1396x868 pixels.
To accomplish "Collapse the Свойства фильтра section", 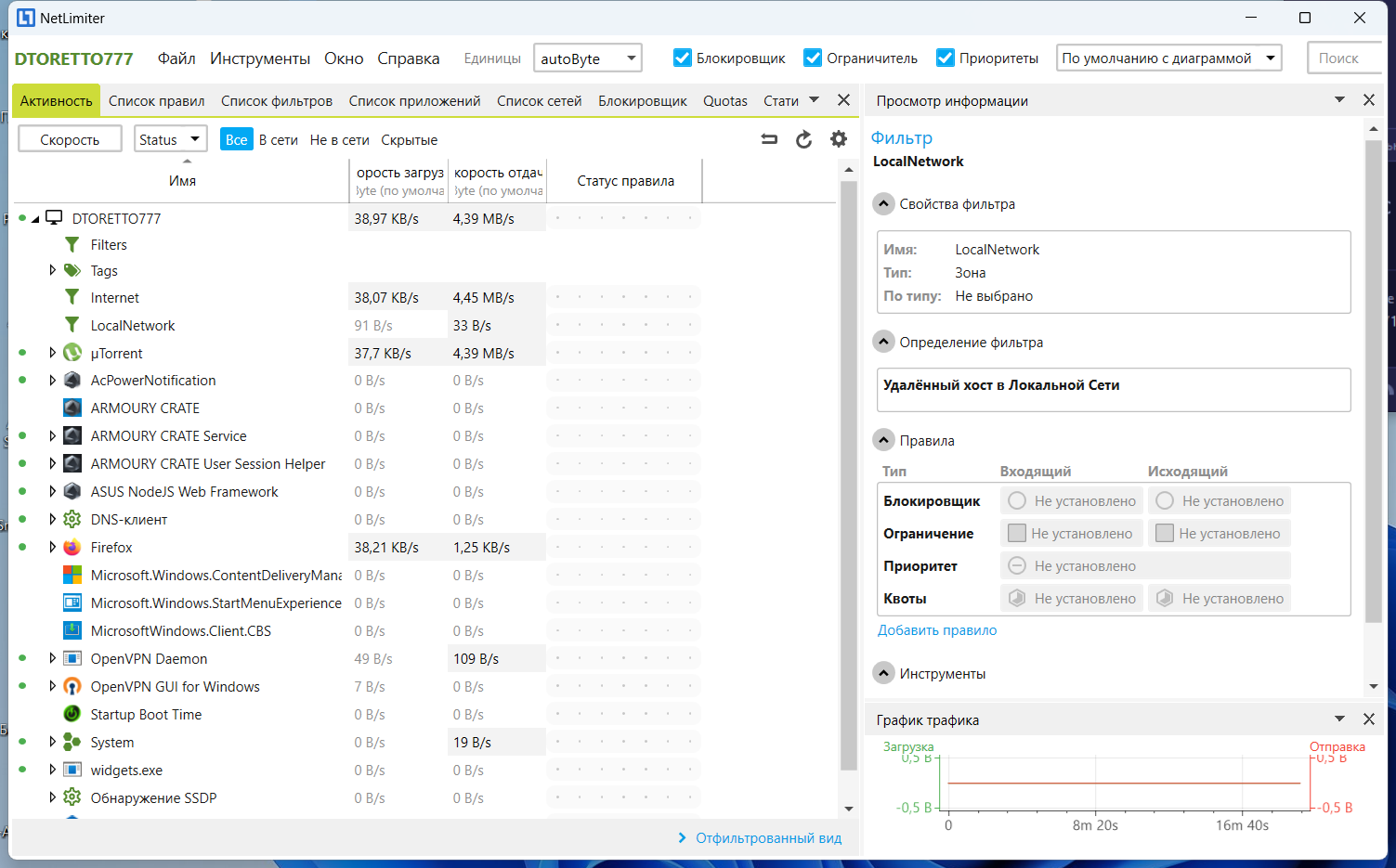I will 884,204.
